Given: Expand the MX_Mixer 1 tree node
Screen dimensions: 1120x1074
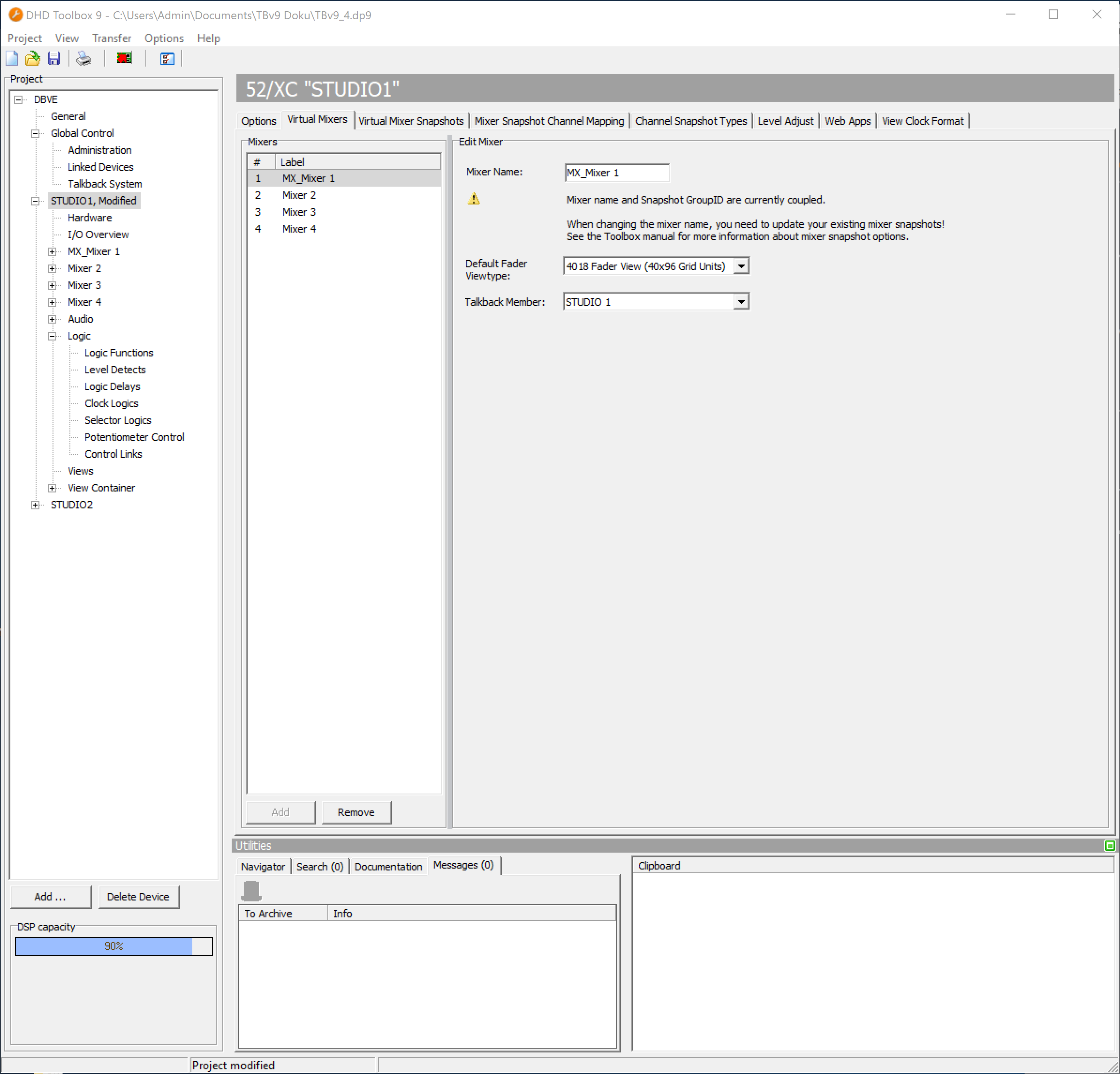Looking at the screenshot, I should click(52, 251).
